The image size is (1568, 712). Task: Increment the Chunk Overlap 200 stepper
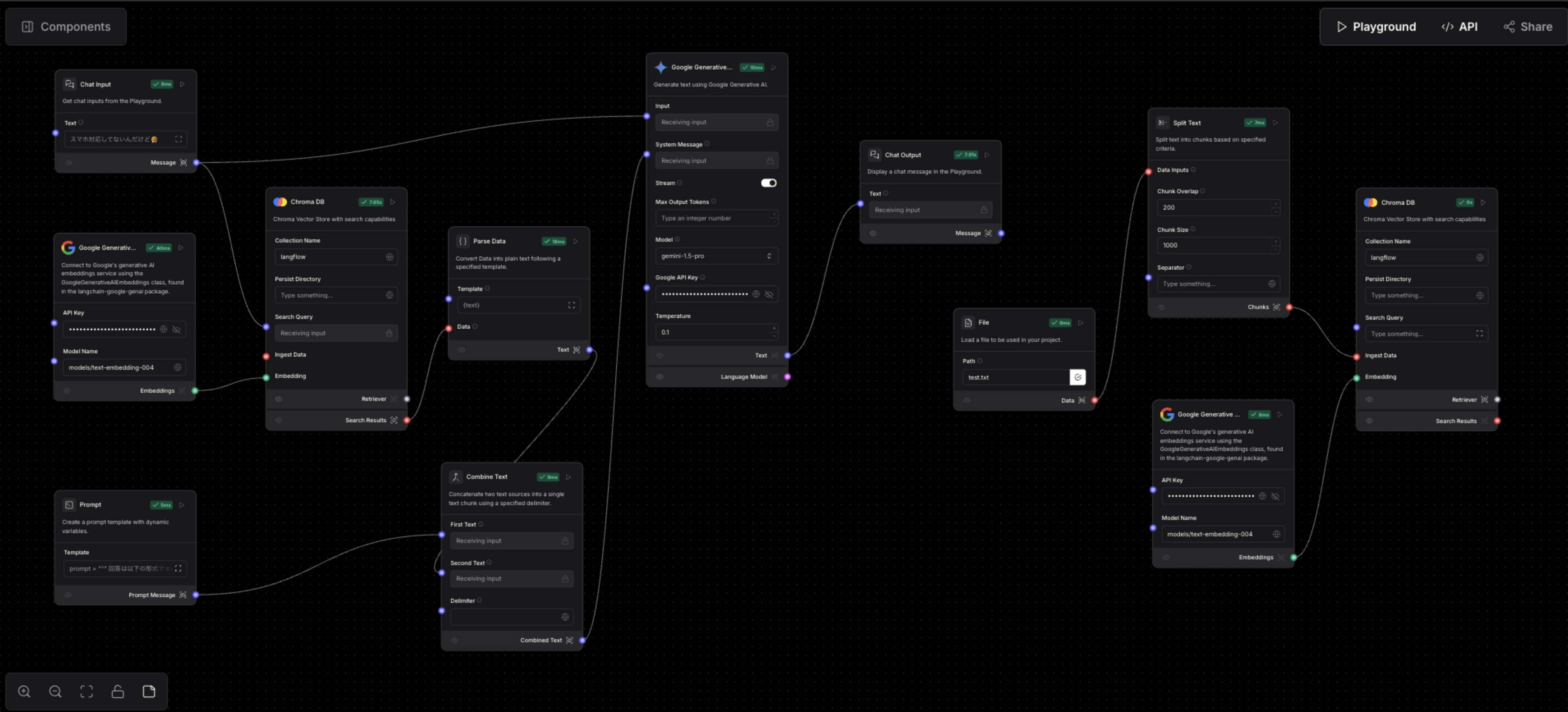[x=1275, y=204]
